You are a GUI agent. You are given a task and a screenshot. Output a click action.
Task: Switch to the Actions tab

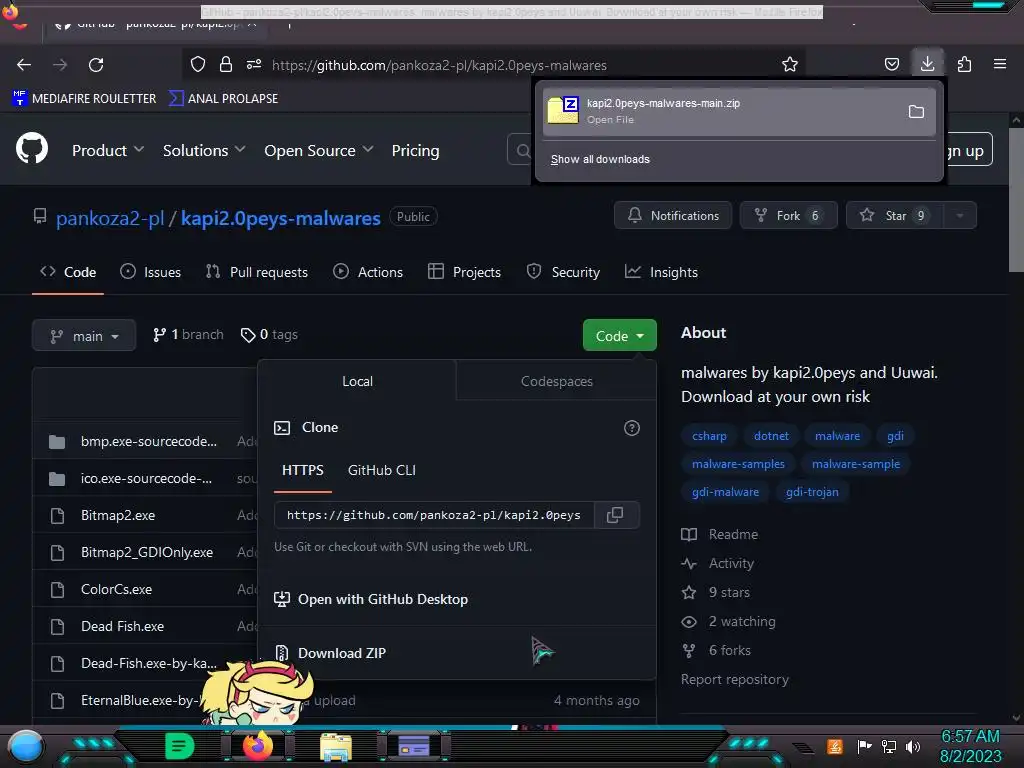tap(368, 272)
